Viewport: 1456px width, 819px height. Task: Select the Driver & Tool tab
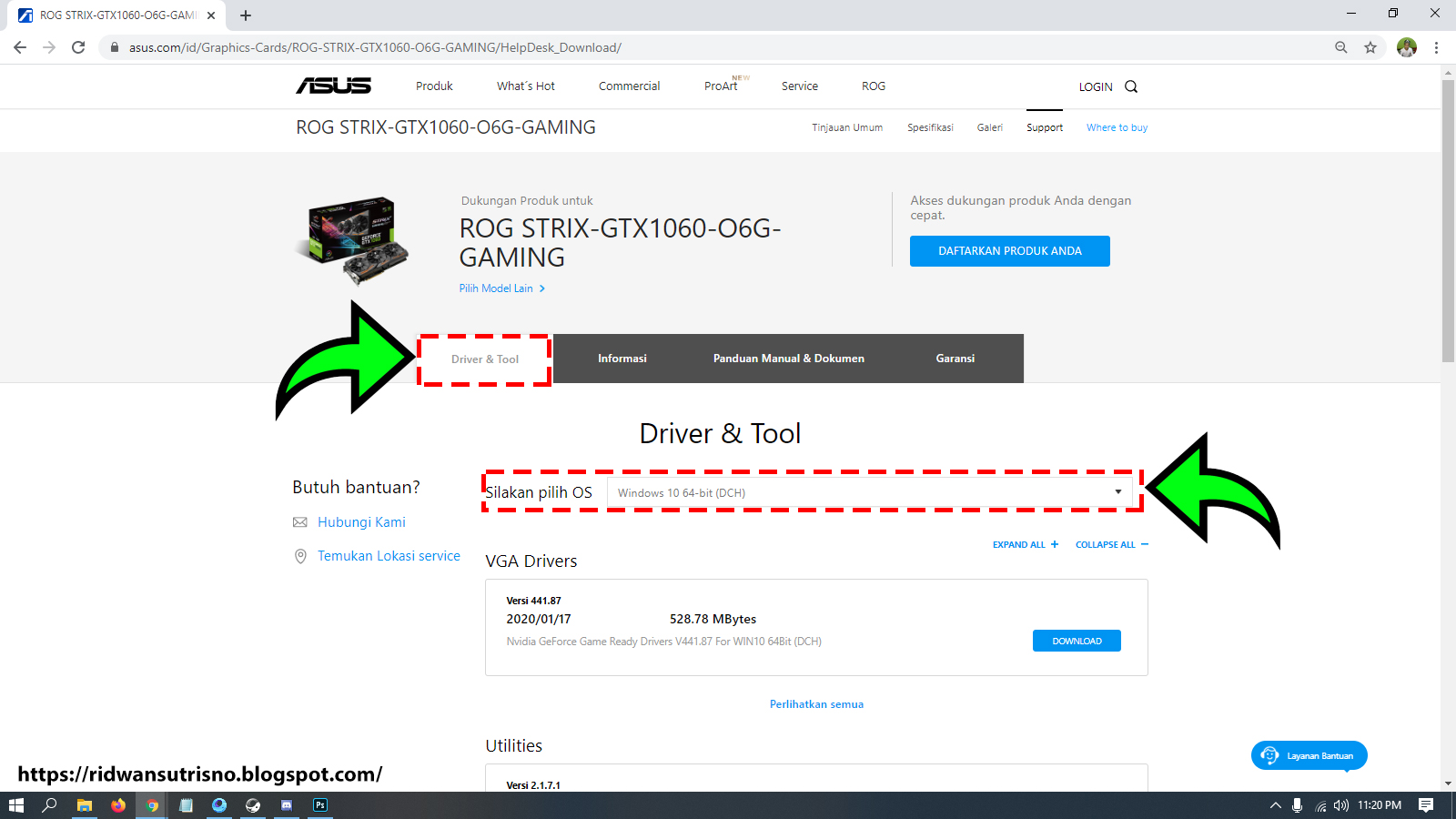tap(485, 359)
